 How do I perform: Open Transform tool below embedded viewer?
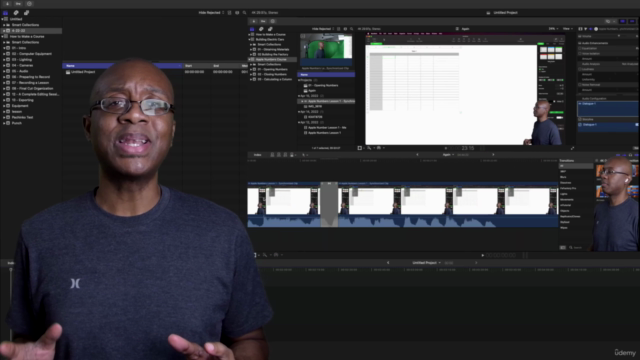pyautogui.click(x=360, y=148)
